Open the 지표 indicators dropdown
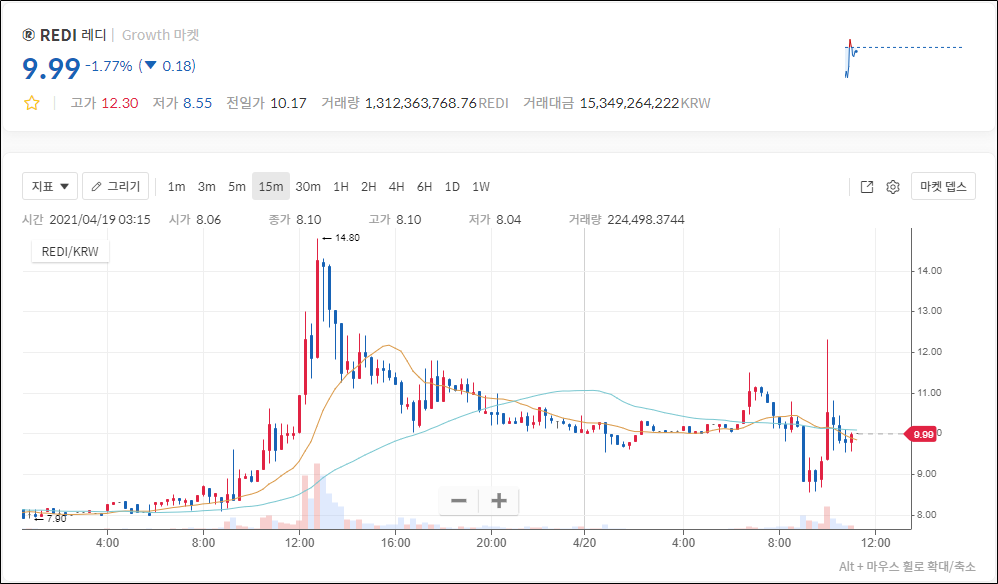The width and height of the screenshot is (998, 584). point(50,186)
